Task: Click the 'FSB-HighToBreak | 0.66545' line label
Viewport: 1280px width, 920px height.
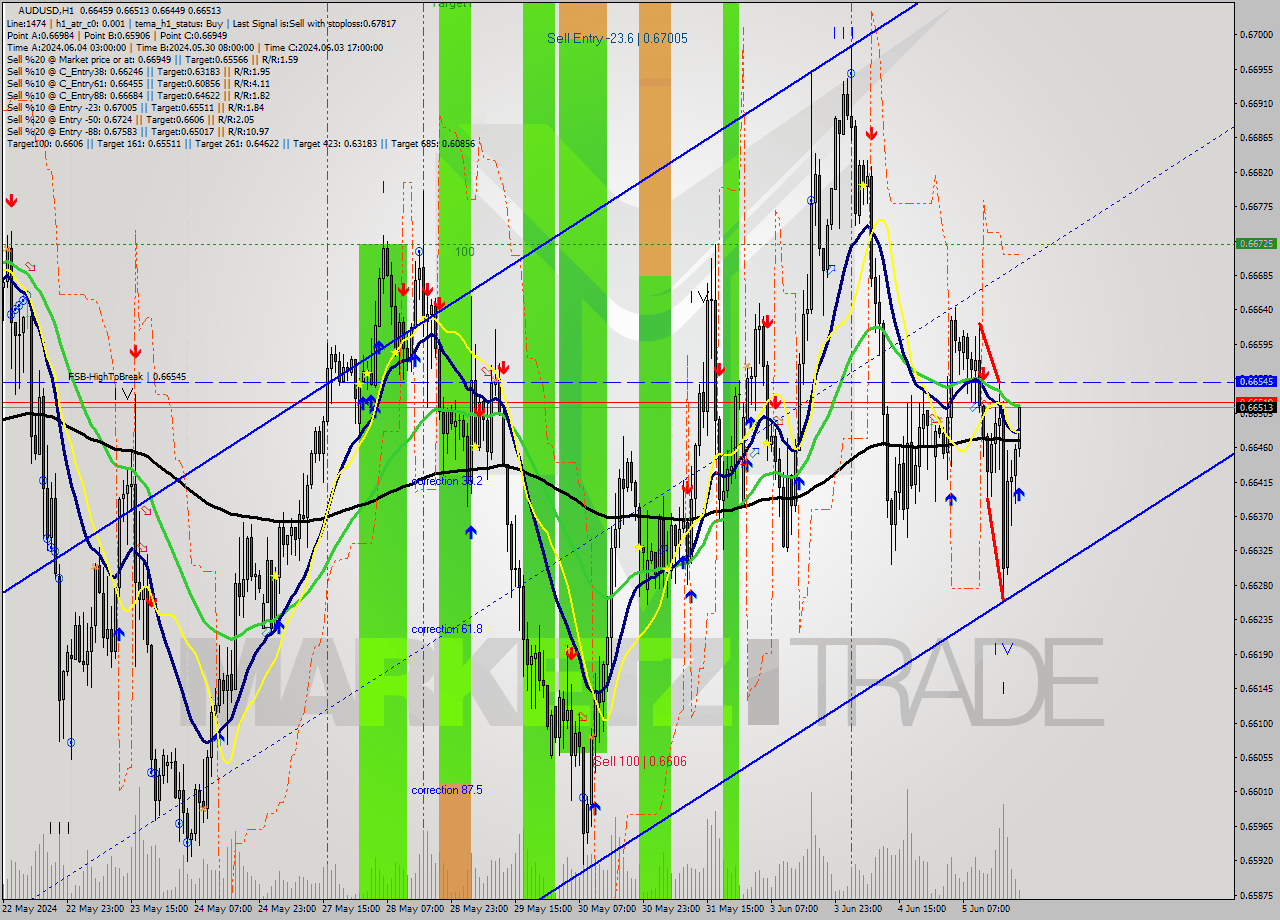Action: (x=127, y=377)
